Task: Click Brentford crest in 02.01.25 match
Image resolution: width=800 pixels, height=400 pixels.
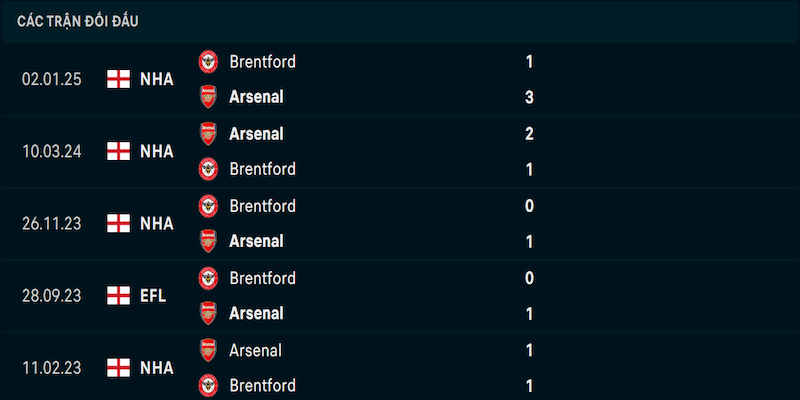Action: click(208, 62)
